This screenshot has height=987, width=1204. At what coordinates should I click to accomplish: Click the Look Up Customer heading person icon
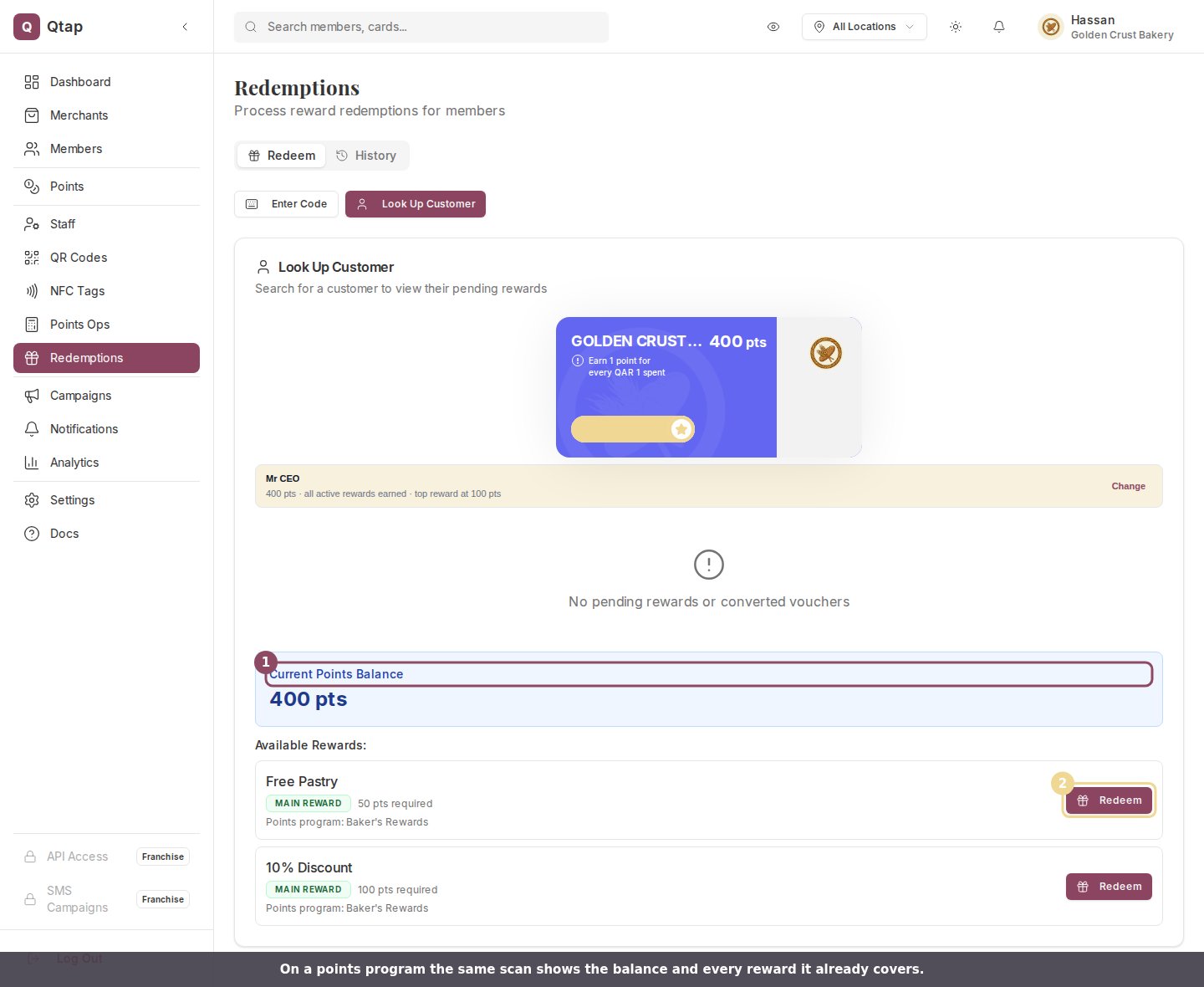click(x=263, y=267)
